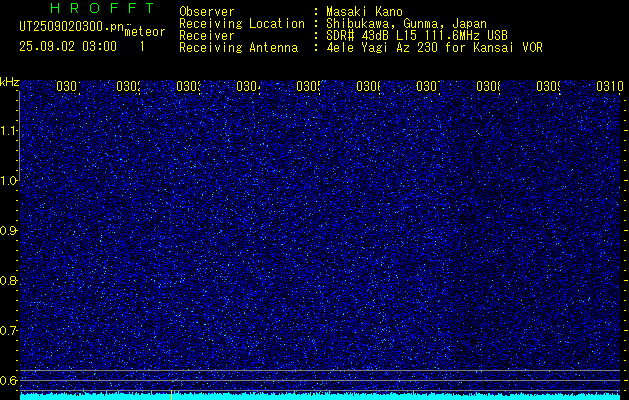Click the cyan signal level strip
This screenshot has width=629, height=400.
(320, 397)
